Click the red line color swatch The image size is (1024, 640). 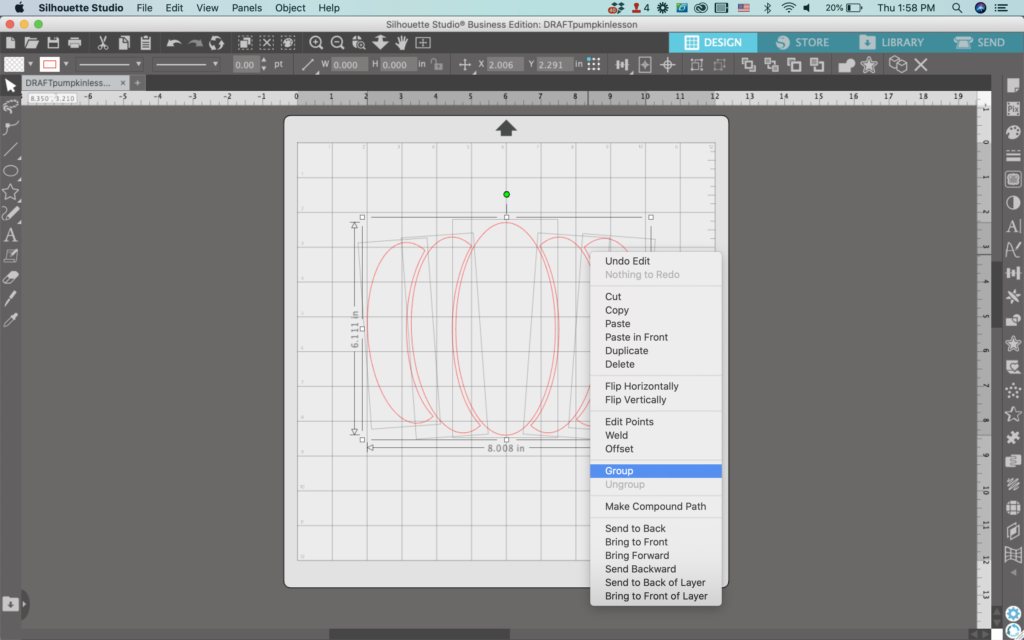50,64
